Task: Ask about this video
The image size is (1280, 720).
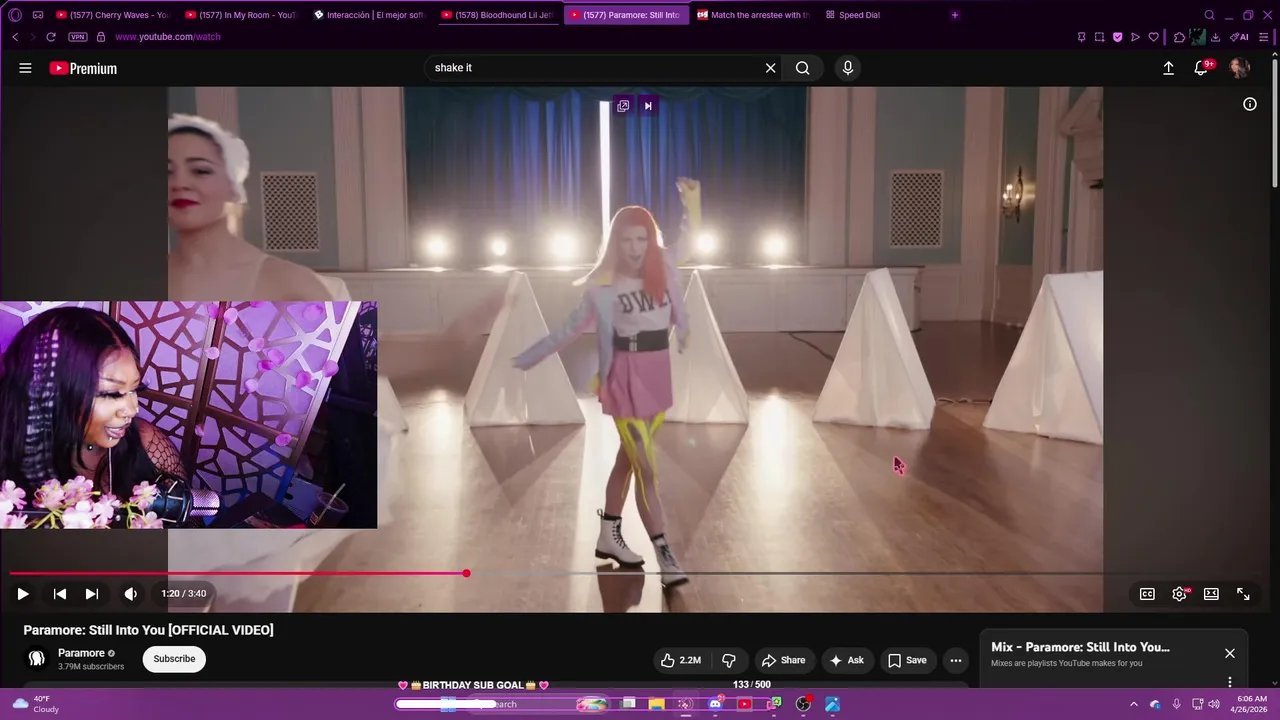Action: click(846, 660)
